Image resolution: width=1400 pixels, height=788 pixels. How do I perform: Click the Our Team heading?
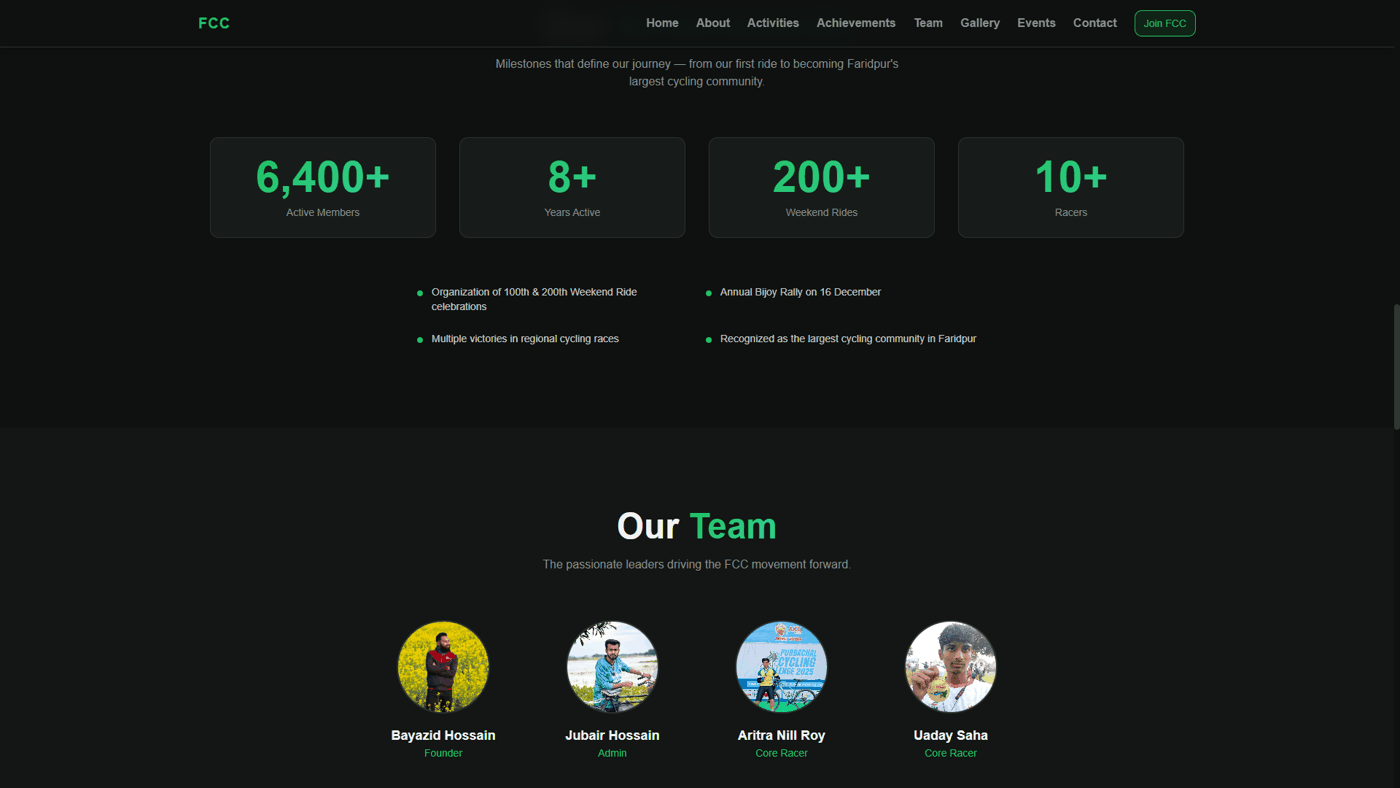coord(696,526)
